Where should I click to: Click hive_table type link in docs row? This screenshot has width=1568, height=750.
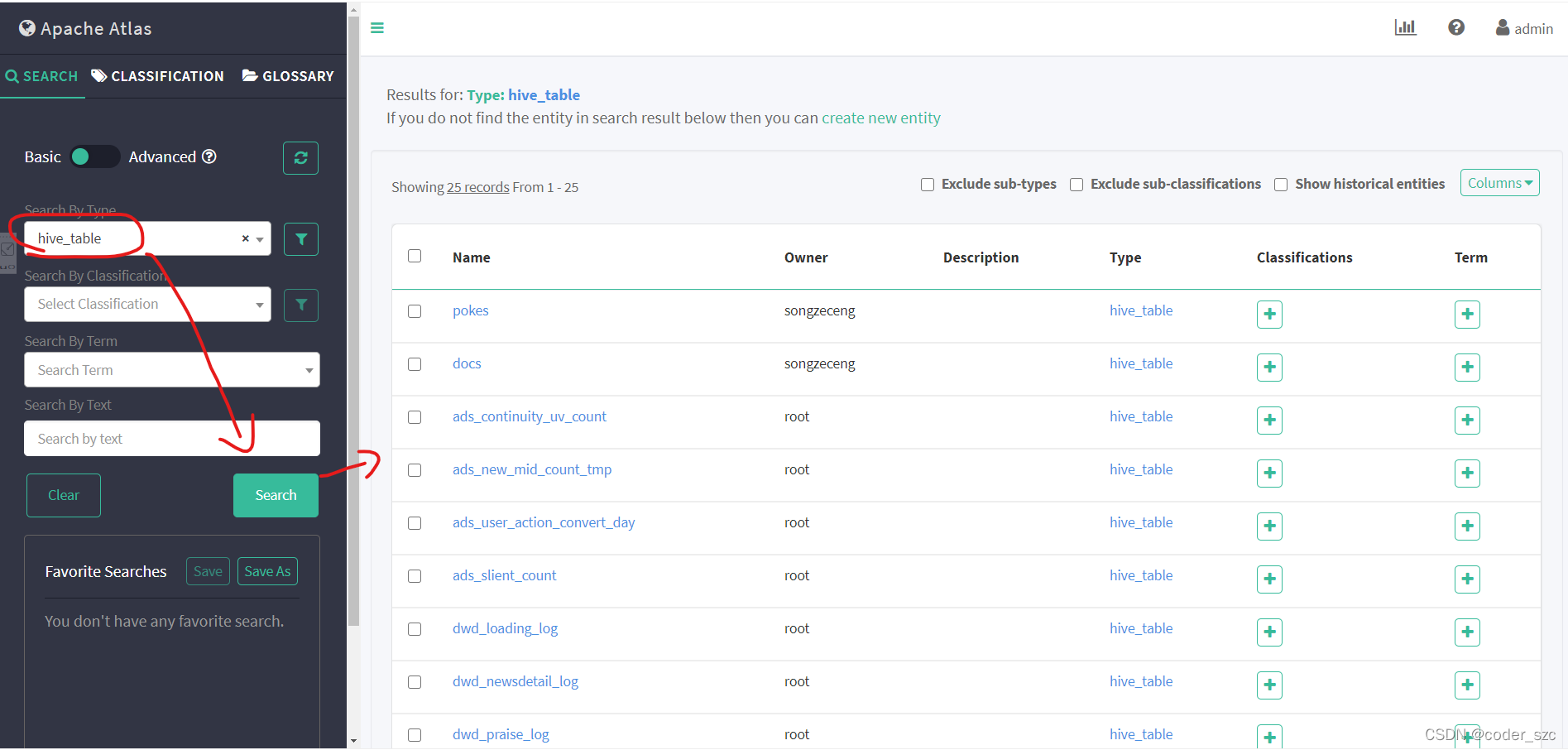pos(1141,363)
